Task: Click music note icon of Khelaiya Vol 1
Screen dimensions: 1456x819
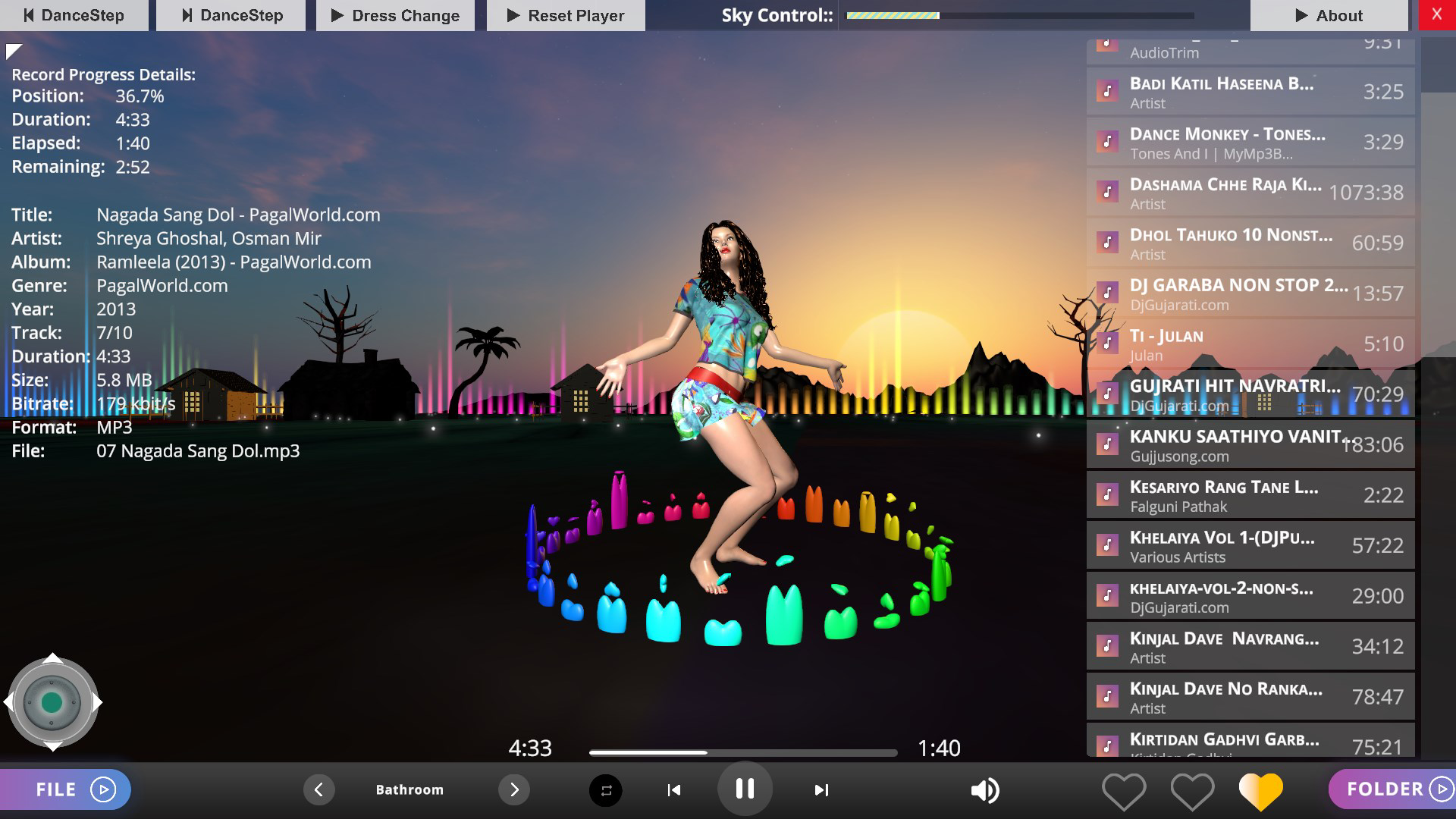Action: [1107, 545]
